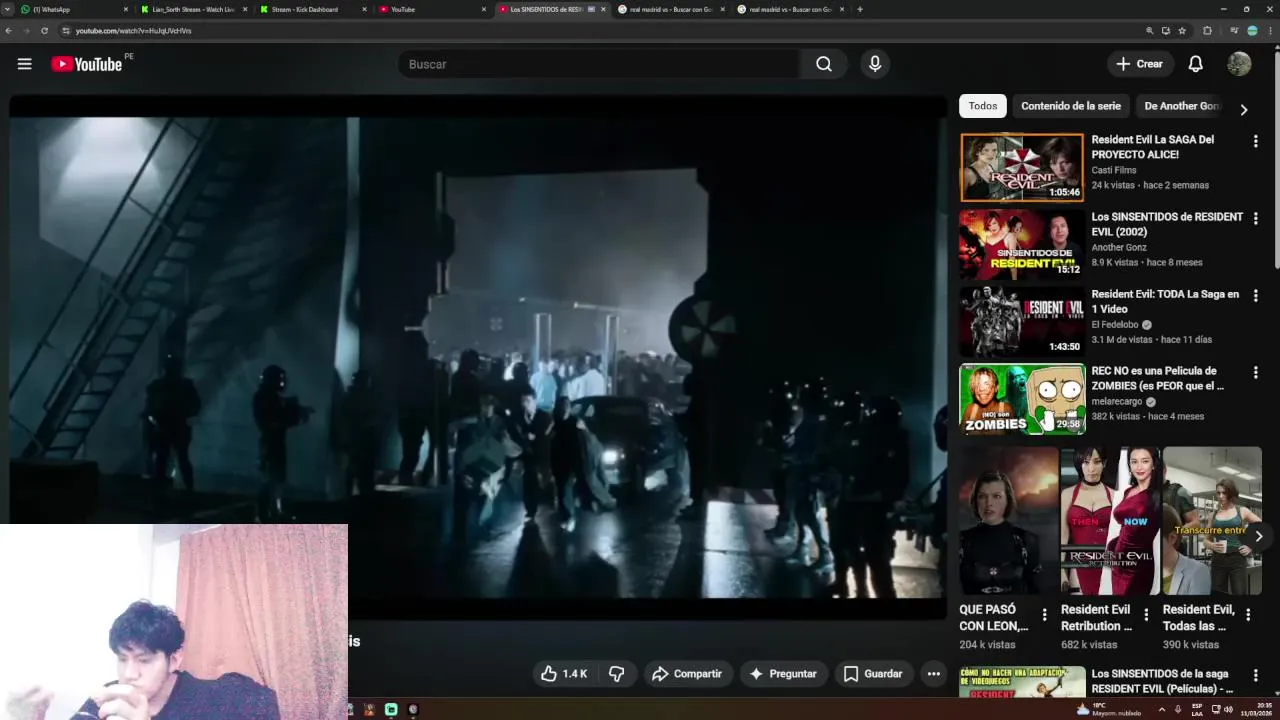
Task: Select the De Another Gonz chip
Action: (x=1181, y=106)
